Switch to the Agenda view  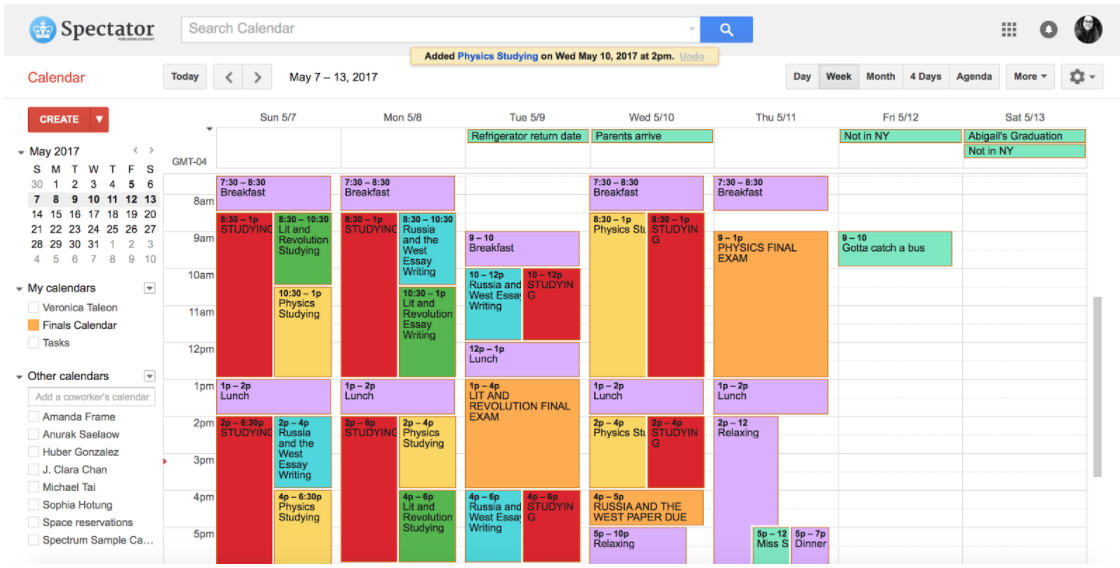pyautogui.click(x=974, y=77)
